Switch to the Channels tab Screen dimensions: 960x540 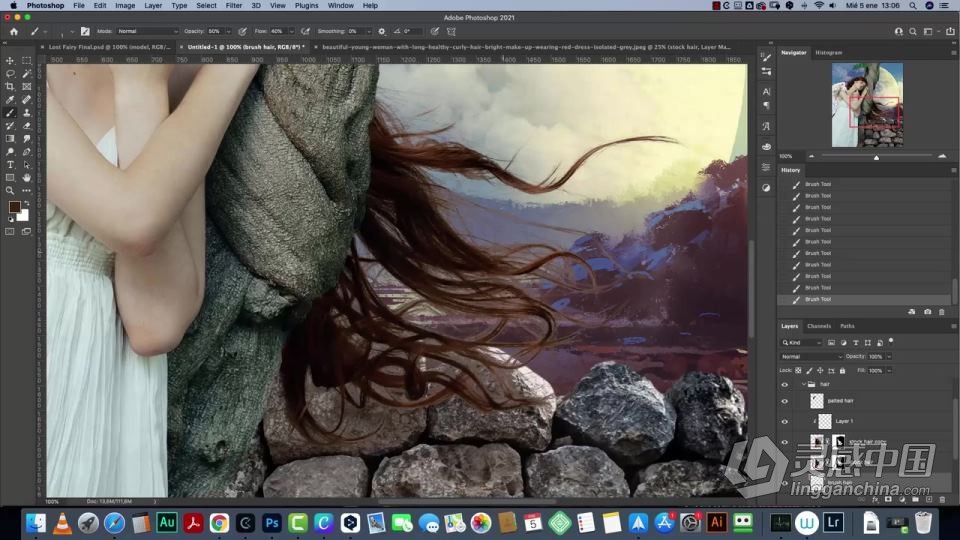pyautogui.click(x=818, y=326)
